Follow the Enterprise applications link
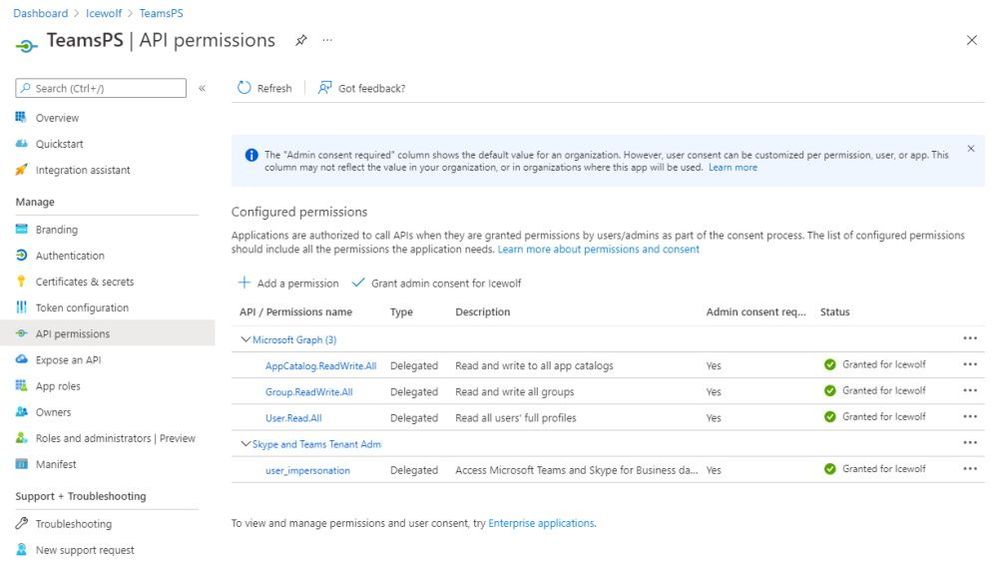Viewport: 998px width, 575px height. point(542,523)
